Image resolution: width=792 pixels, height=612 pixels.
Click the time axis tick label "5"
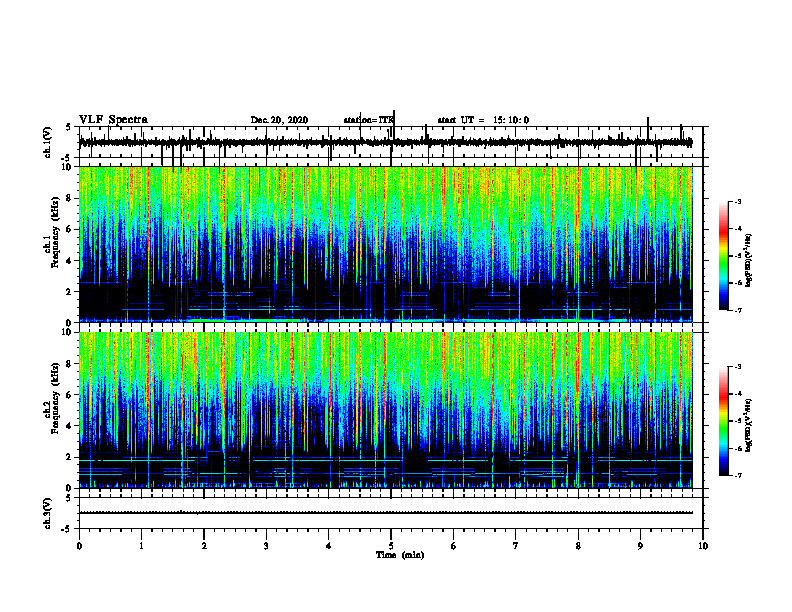click(x=391, y=546)
